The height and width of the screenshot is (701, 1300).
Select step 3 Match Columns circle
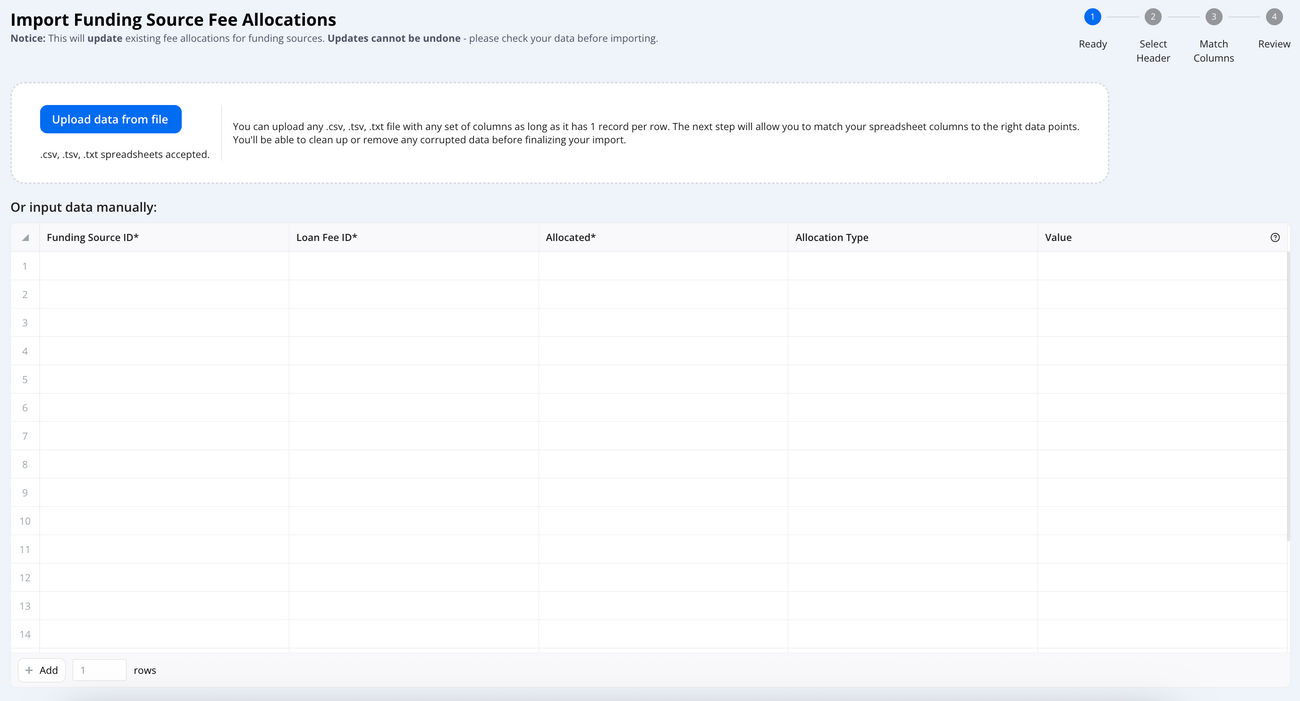coord(1213,17)
